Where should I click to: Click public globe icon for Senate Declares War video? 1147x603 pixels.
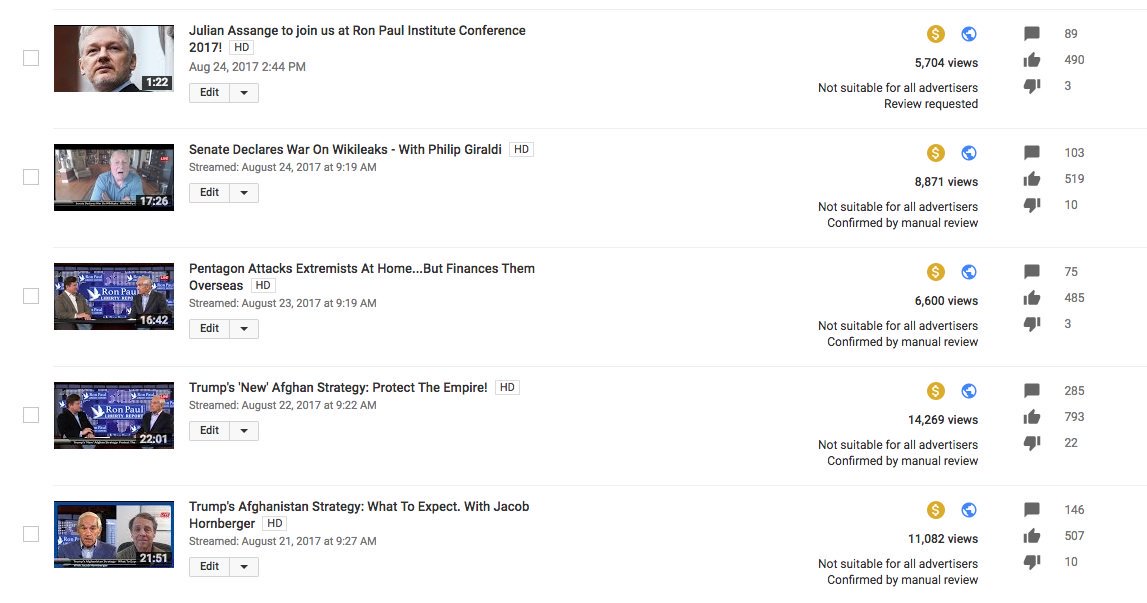click(969, 153)
